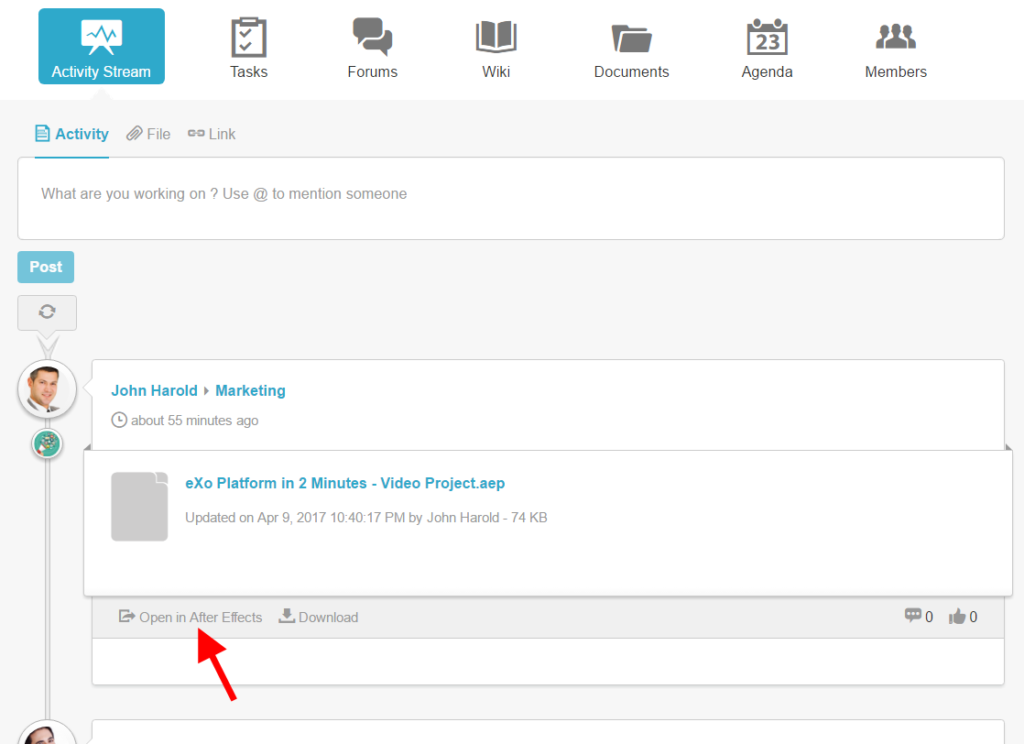
Task: Open John Harold's avatar picture
Action: [x=47, y=389]
